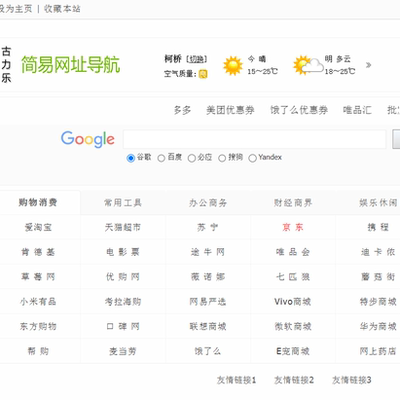Open the 麦当劳 link
This screenshot has width=400, height=400.
123,351
